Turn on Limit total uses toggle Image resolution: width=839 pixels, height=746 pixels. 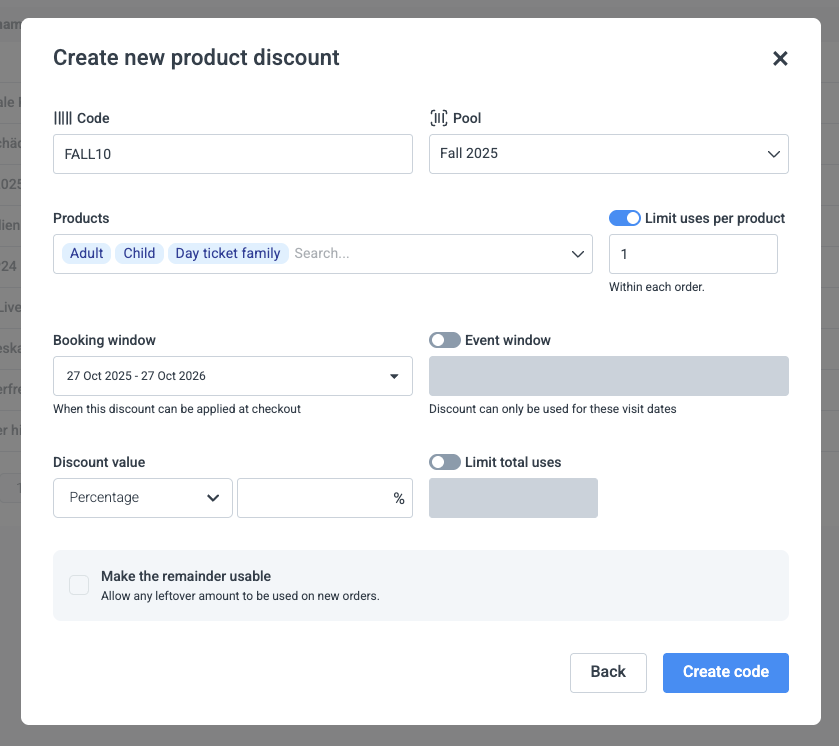click(x=445, y=462)
